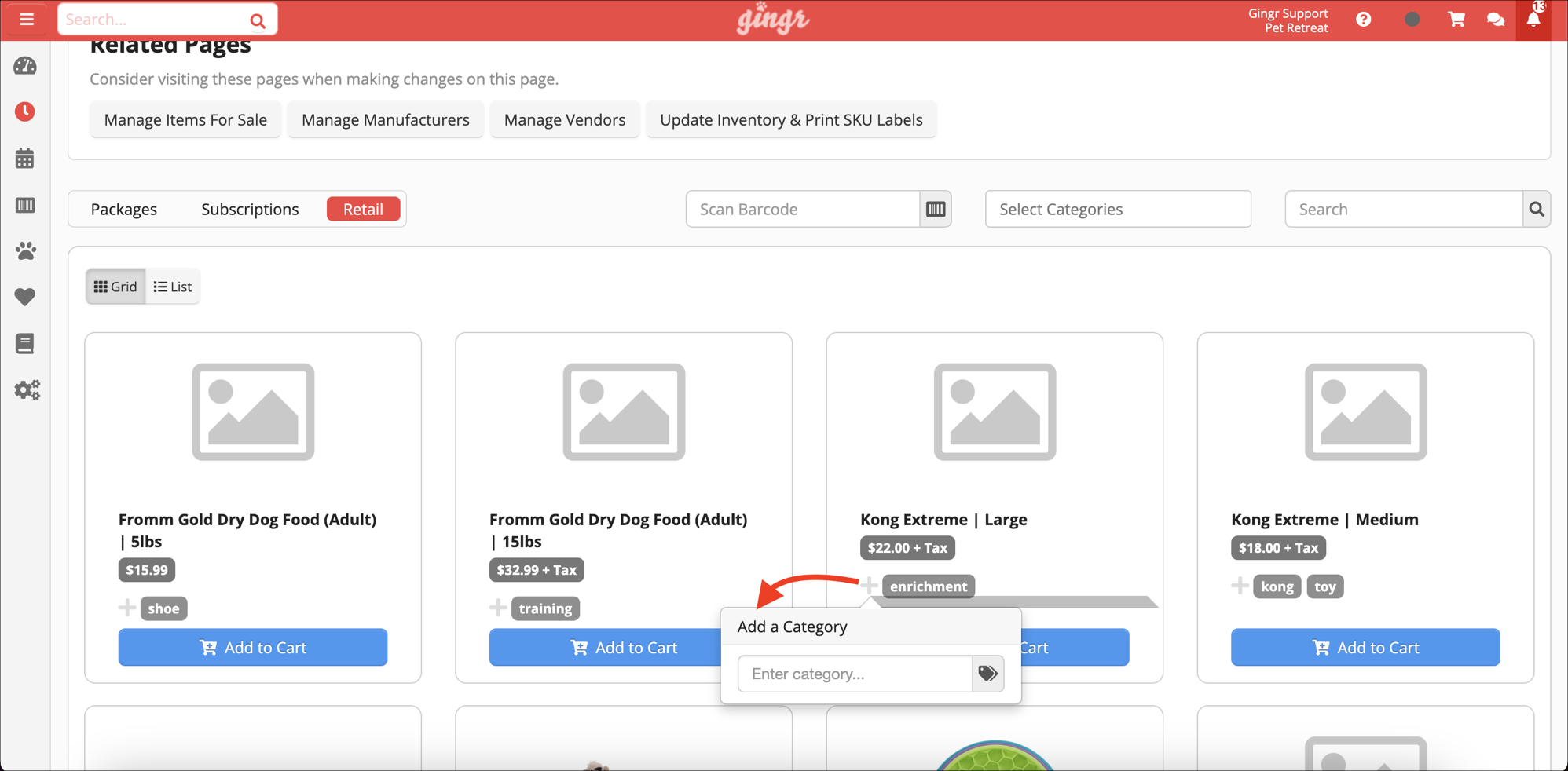Add Fromm Gold 5lbs to cart
Image resolution: width=1568 pixels, height=771 pixels.
pos(253,647)
